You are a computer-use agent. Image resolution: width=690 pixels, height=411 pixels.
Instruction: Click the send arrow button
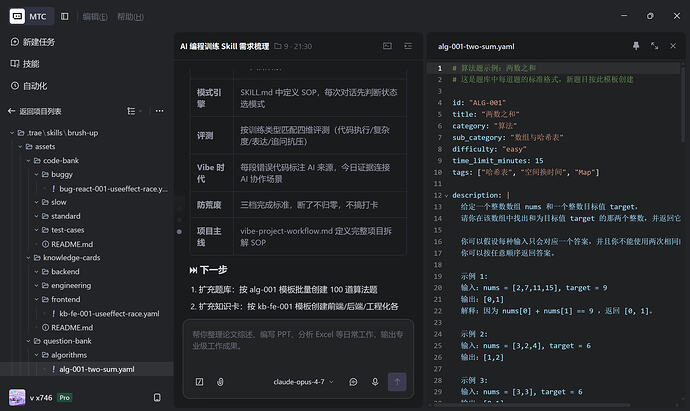(x=397, y=382)
